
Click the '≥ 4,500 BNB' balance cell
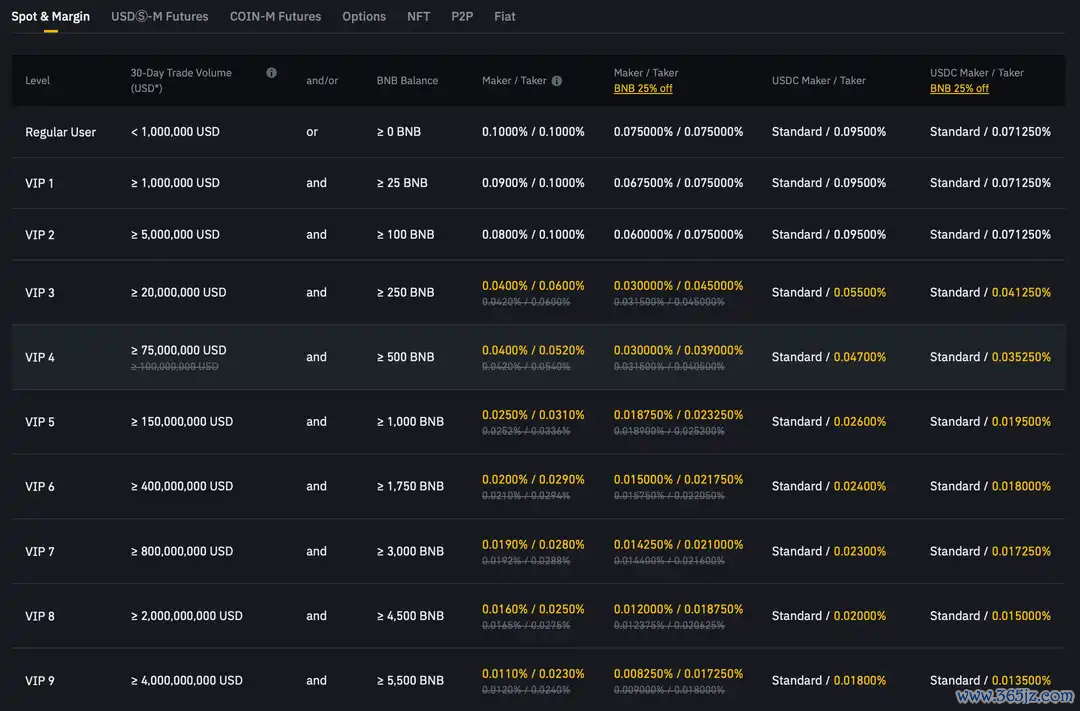click(x=410, y=615)
